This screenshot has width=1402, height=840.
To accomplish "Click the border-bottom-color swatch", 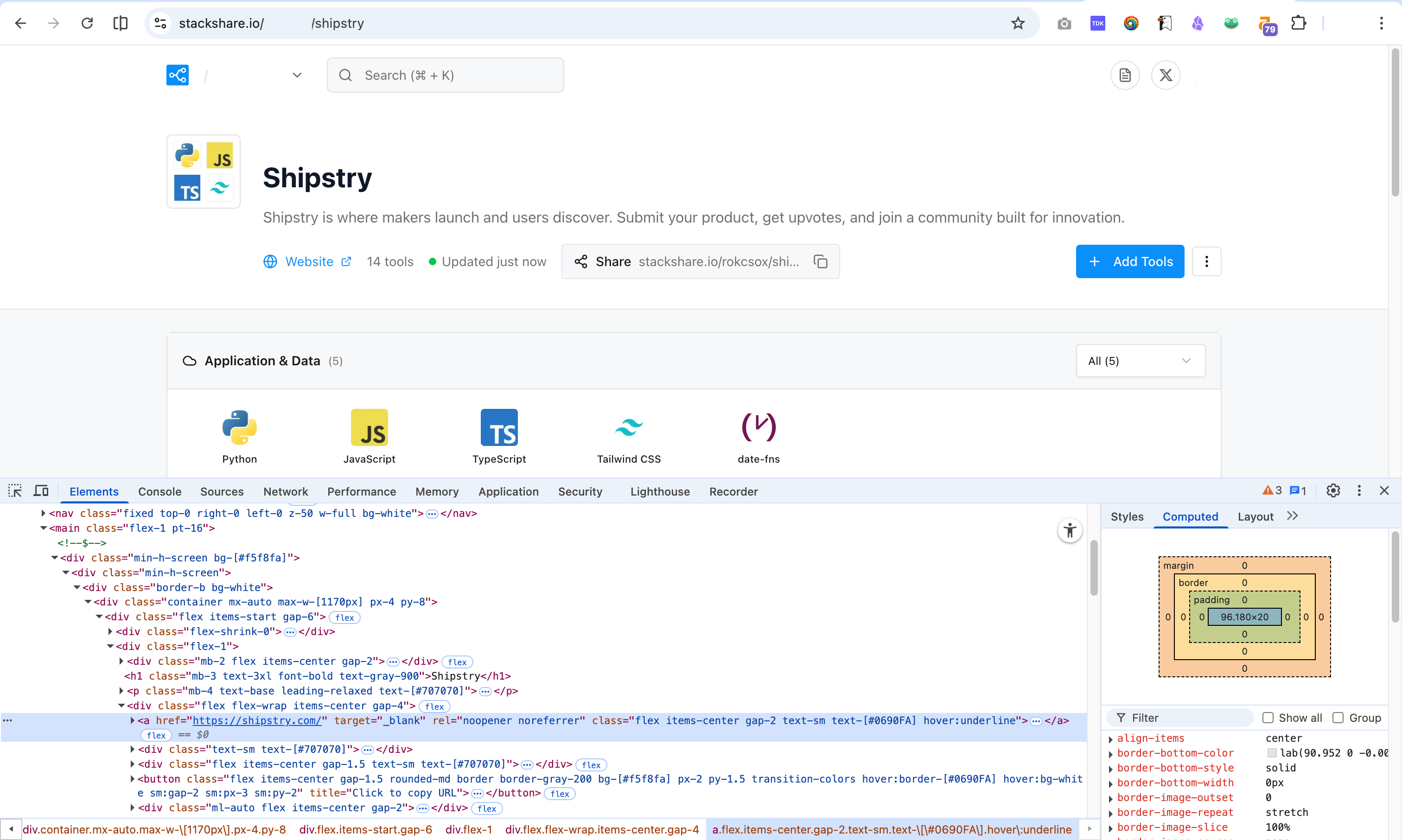I will click(1272, 753).
